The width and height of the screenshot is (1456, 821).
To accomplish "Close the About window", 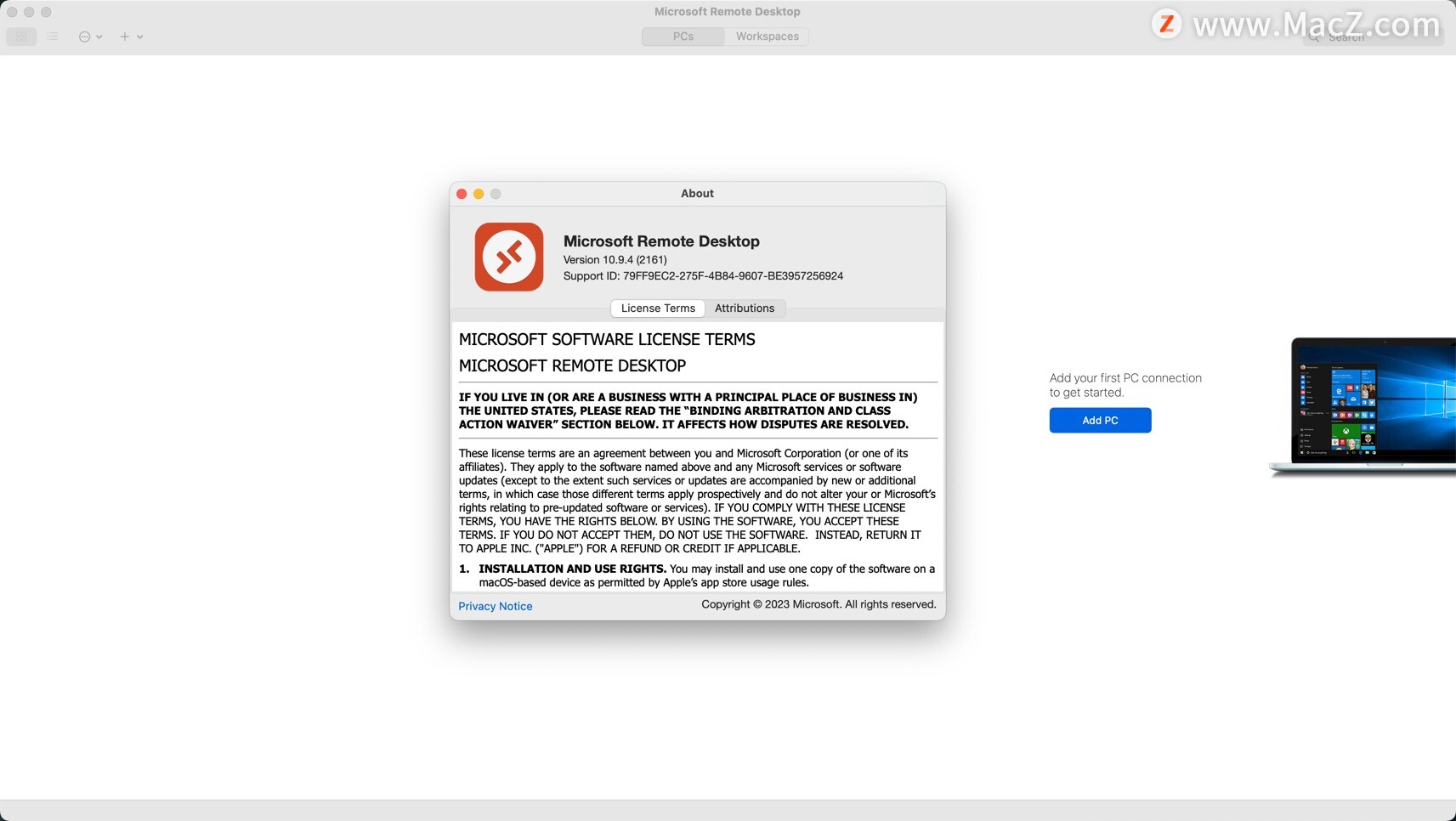I will [x=462, y=194].
